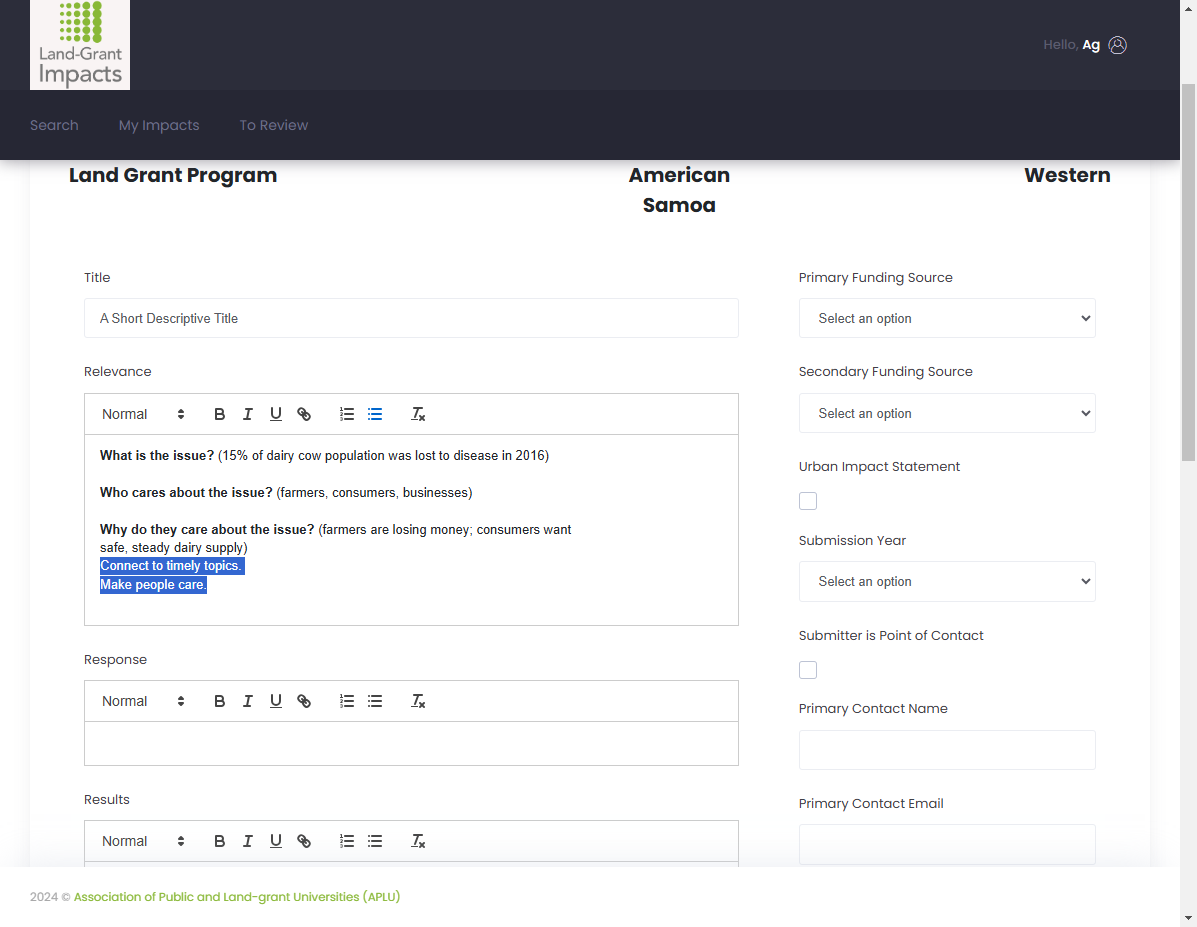Open the Submission Year dropdown
Screen dimensions: 1197x927
pyautogui.click(x=947, y=582)
